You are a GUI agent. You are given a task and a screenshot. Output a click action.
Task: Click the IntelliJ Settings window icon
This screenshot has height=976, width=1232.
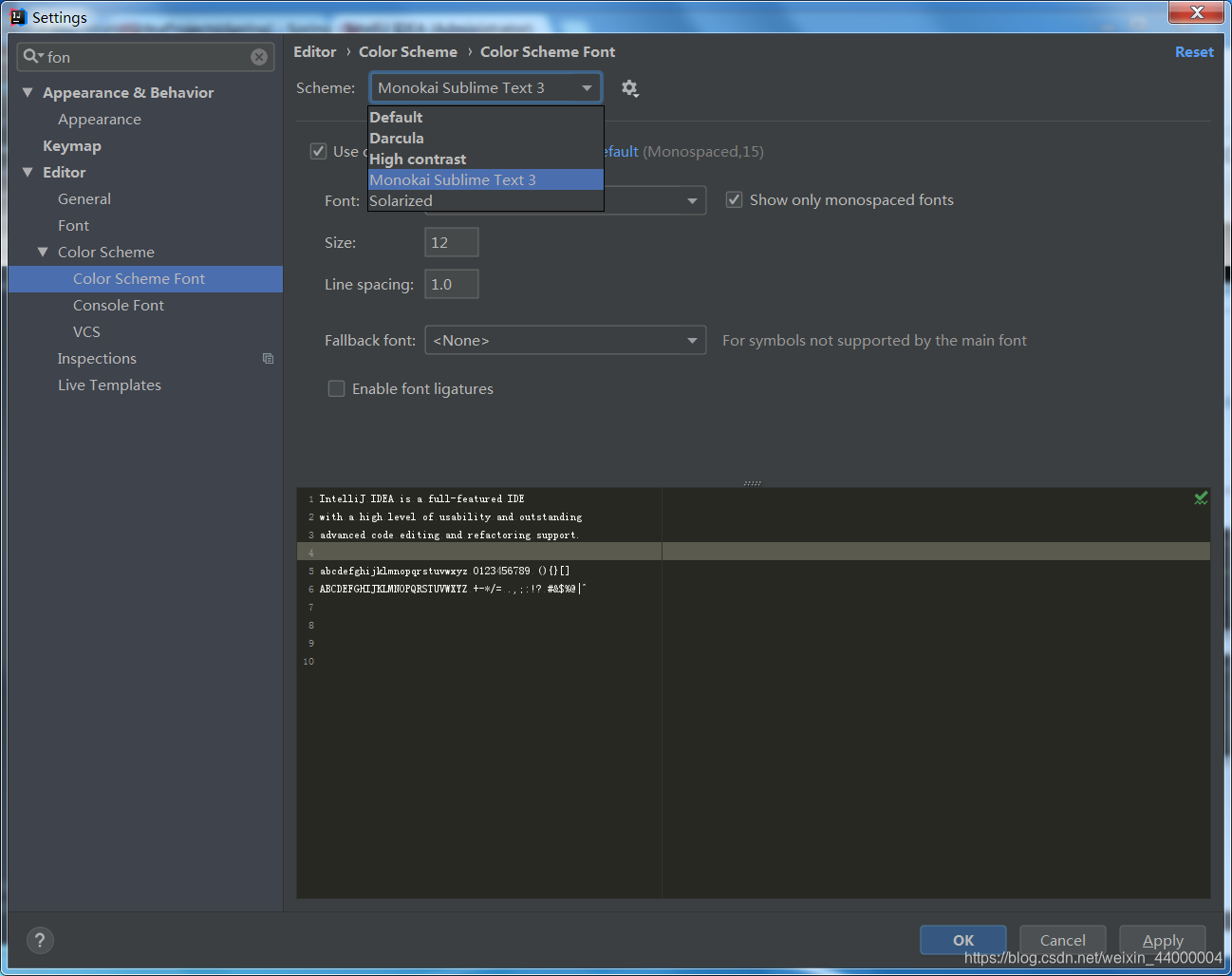pos(18,16)
